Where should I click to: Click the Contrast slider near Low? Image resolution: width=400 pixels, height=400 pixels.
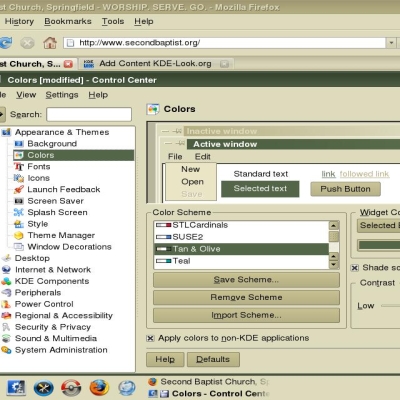(390, 306)
